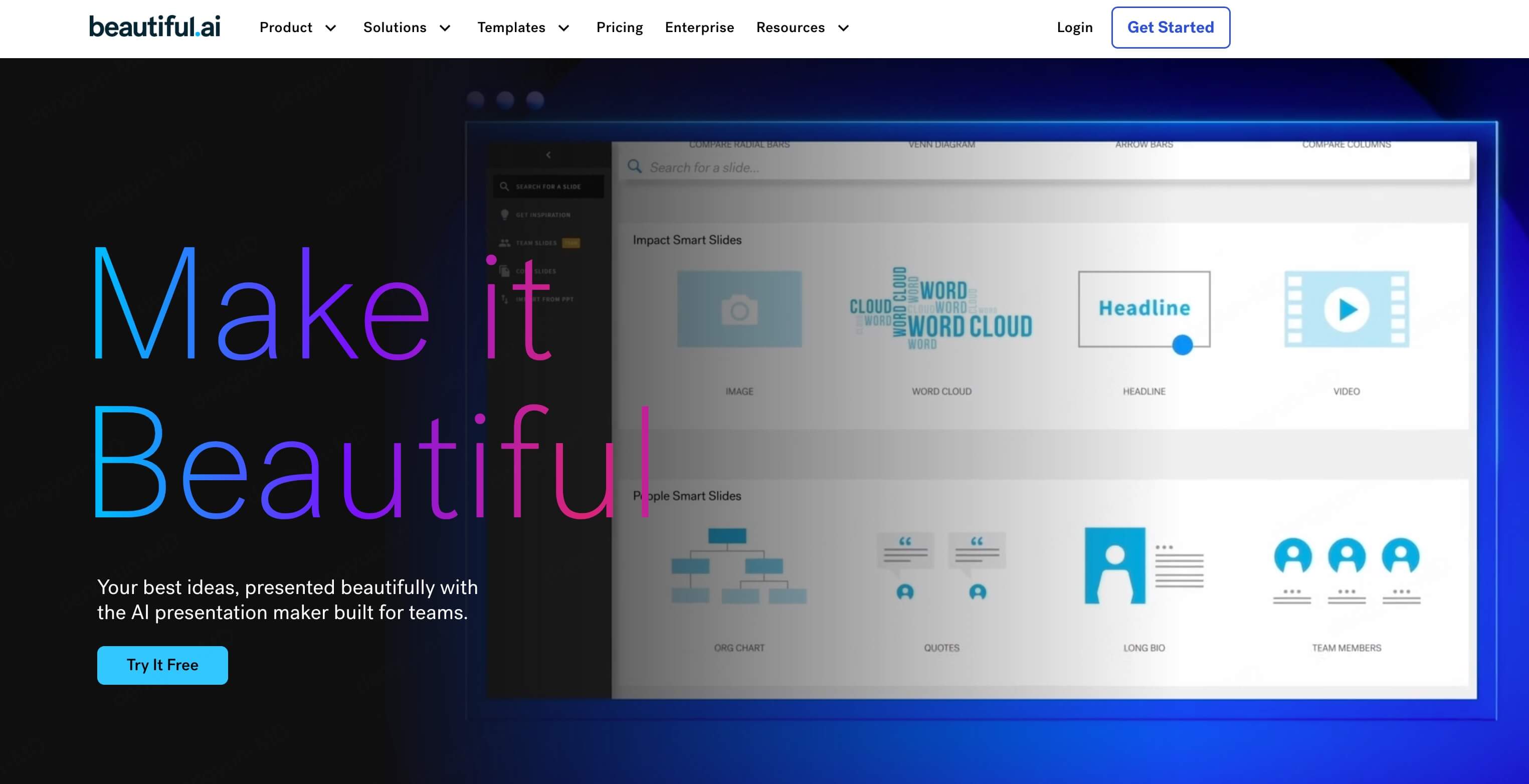The height and width of the screenshot is (784, 1529).
Task: Select the Image slide thumbnail
Action: point(739,309)
